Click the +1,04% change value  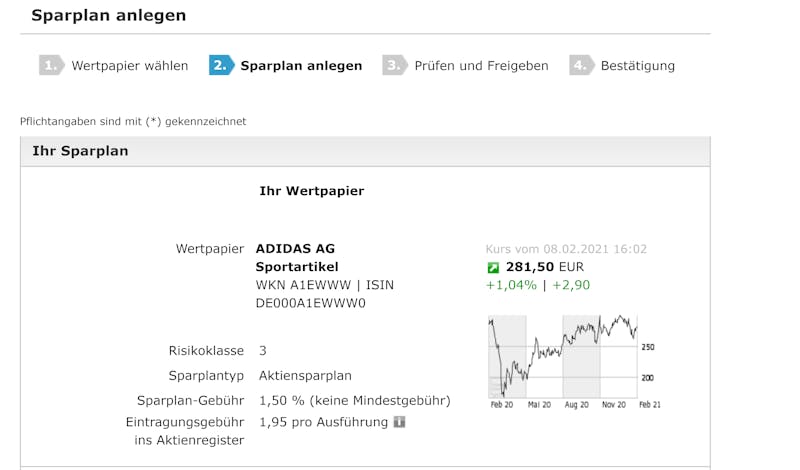click(511, 285)
